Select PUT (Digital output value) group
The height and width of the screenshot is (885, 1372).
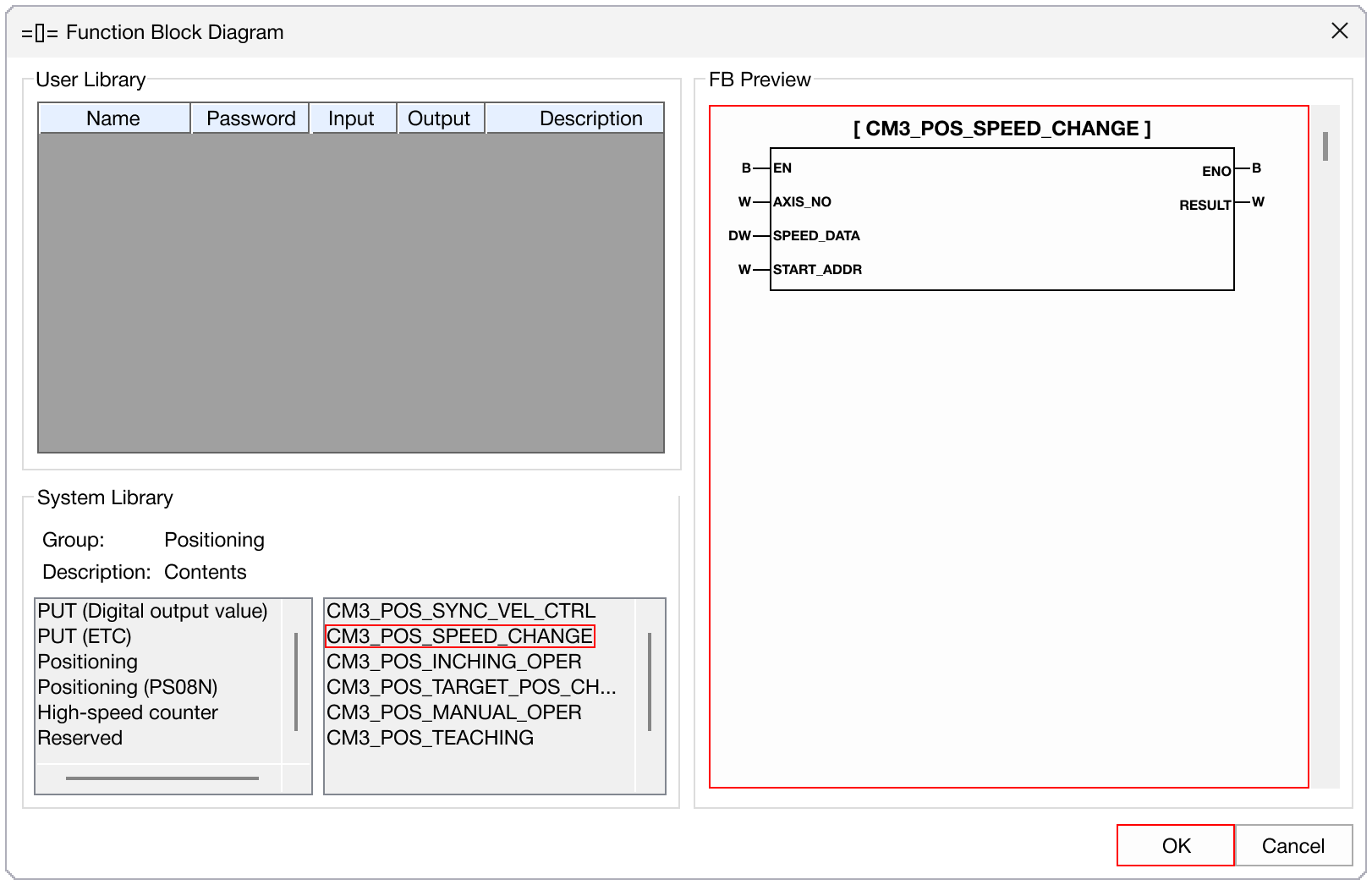coord(152,611)
